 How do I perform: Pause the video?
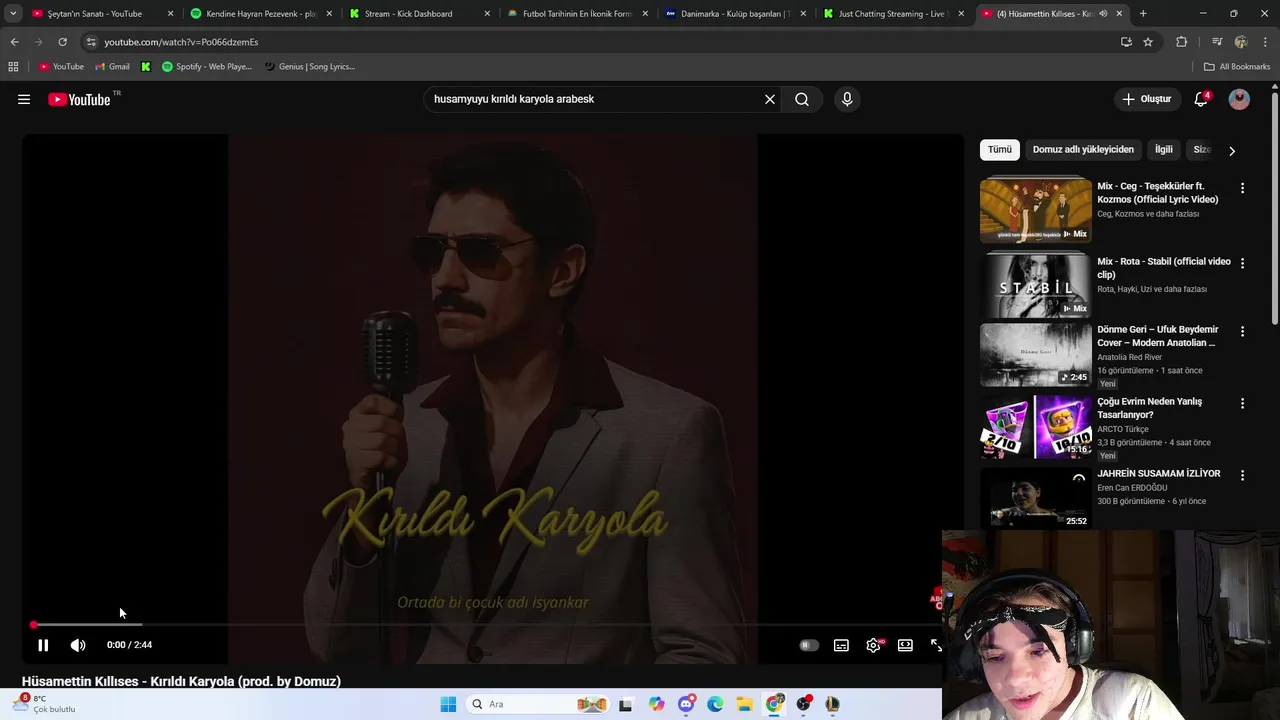pyautogui.click(x=43, y=645)
